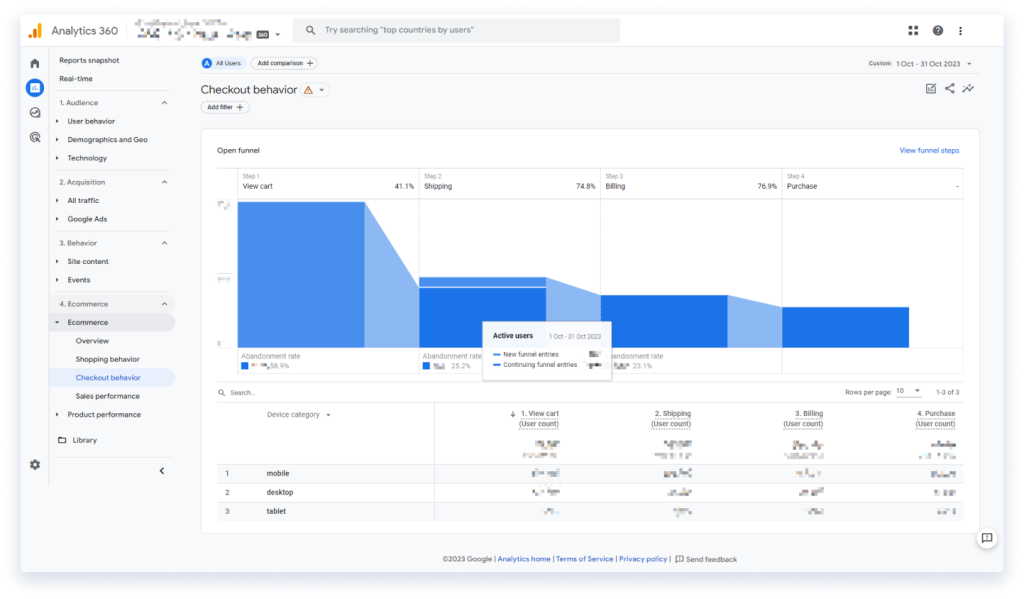Click the View funnel steps link

tap(928, 149)
